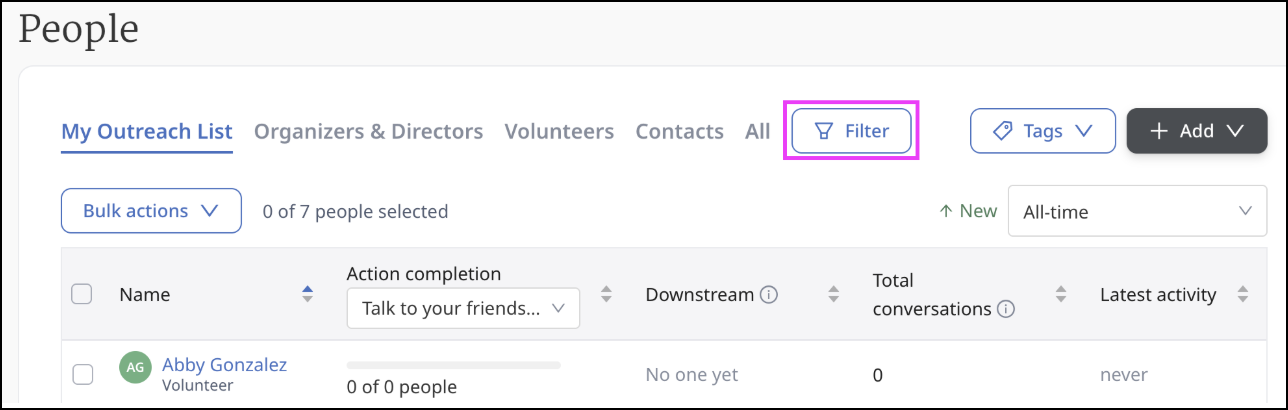
Task: Toggle the select-all header checkbox
Action: pos(82,294)
